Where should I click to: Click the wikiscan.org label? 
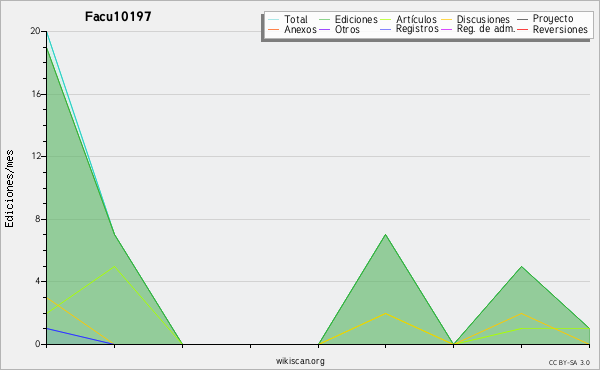pos(300,361)
